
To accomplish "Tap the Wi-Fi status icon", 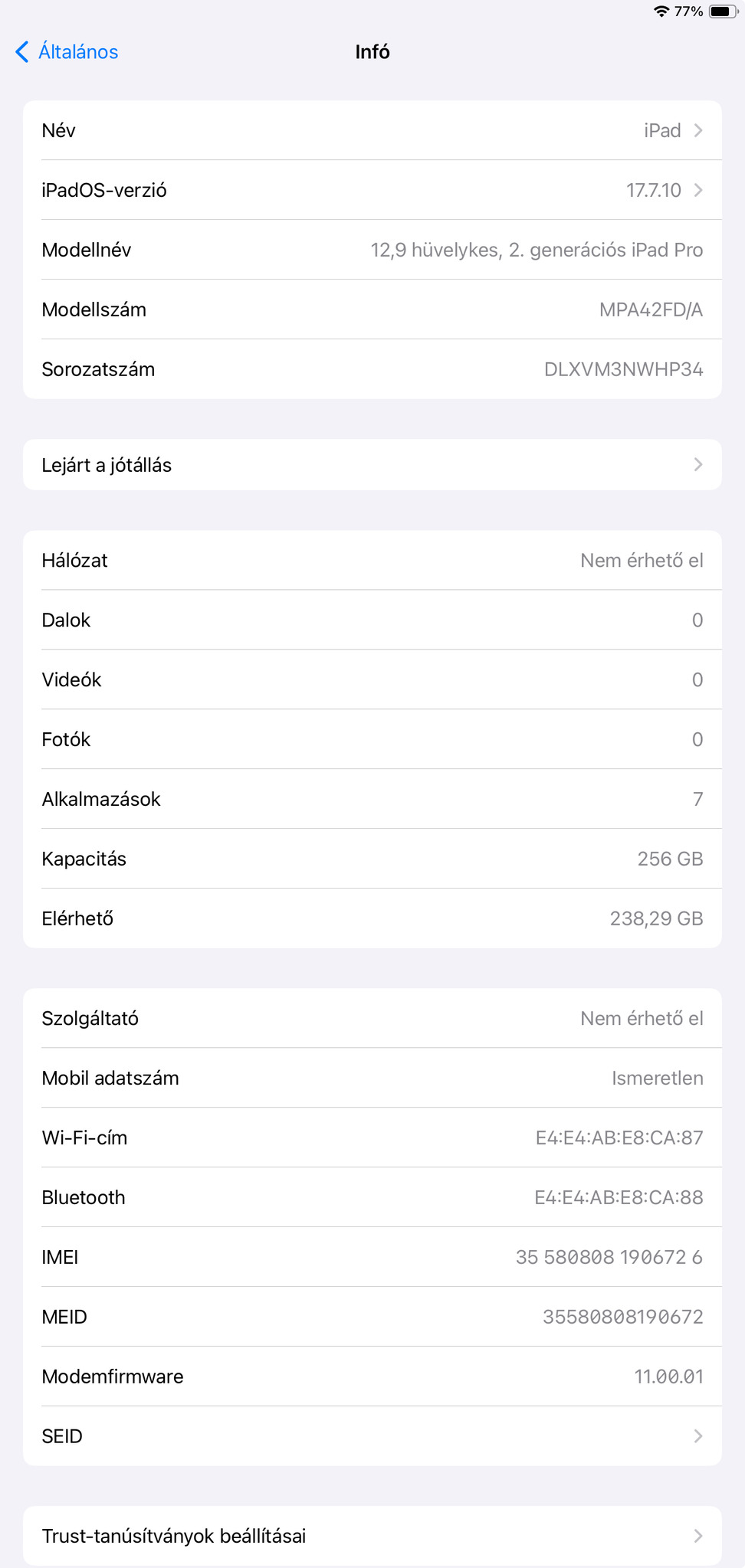I will (661, 11).
